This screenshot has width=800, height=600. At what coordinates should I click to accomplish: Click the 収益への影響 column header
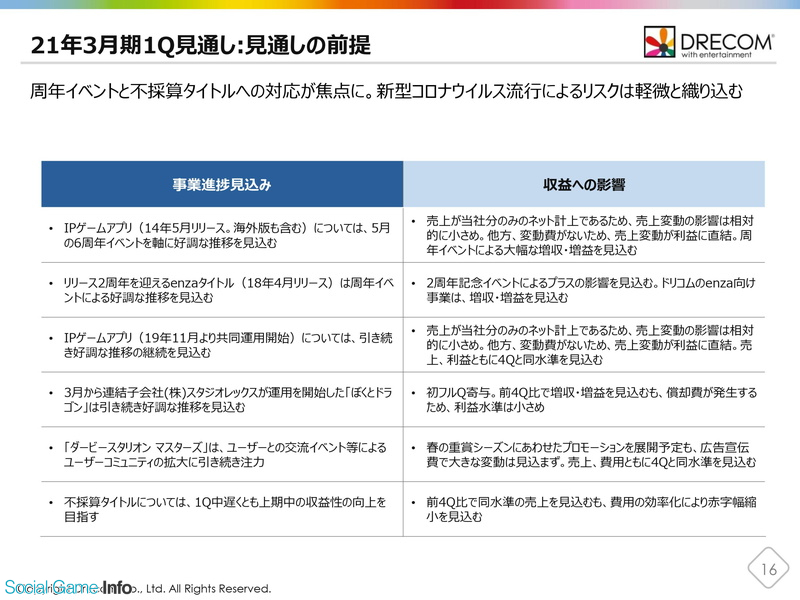pyautogui.click(x=584, y=184)
